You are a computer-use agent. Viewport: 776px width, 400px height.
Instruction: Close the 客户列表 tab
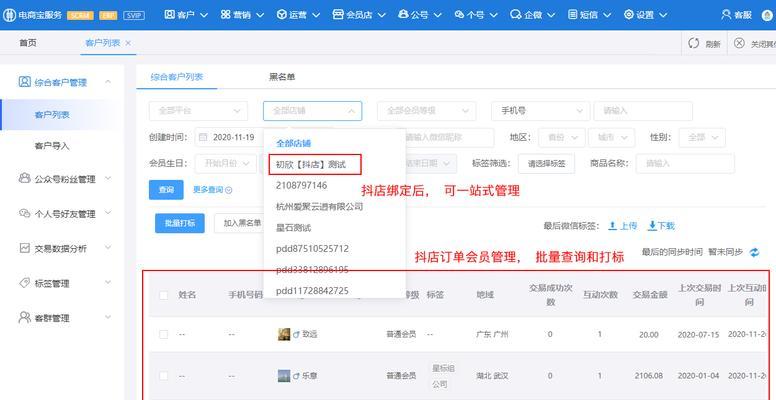[x=128, y=43]
